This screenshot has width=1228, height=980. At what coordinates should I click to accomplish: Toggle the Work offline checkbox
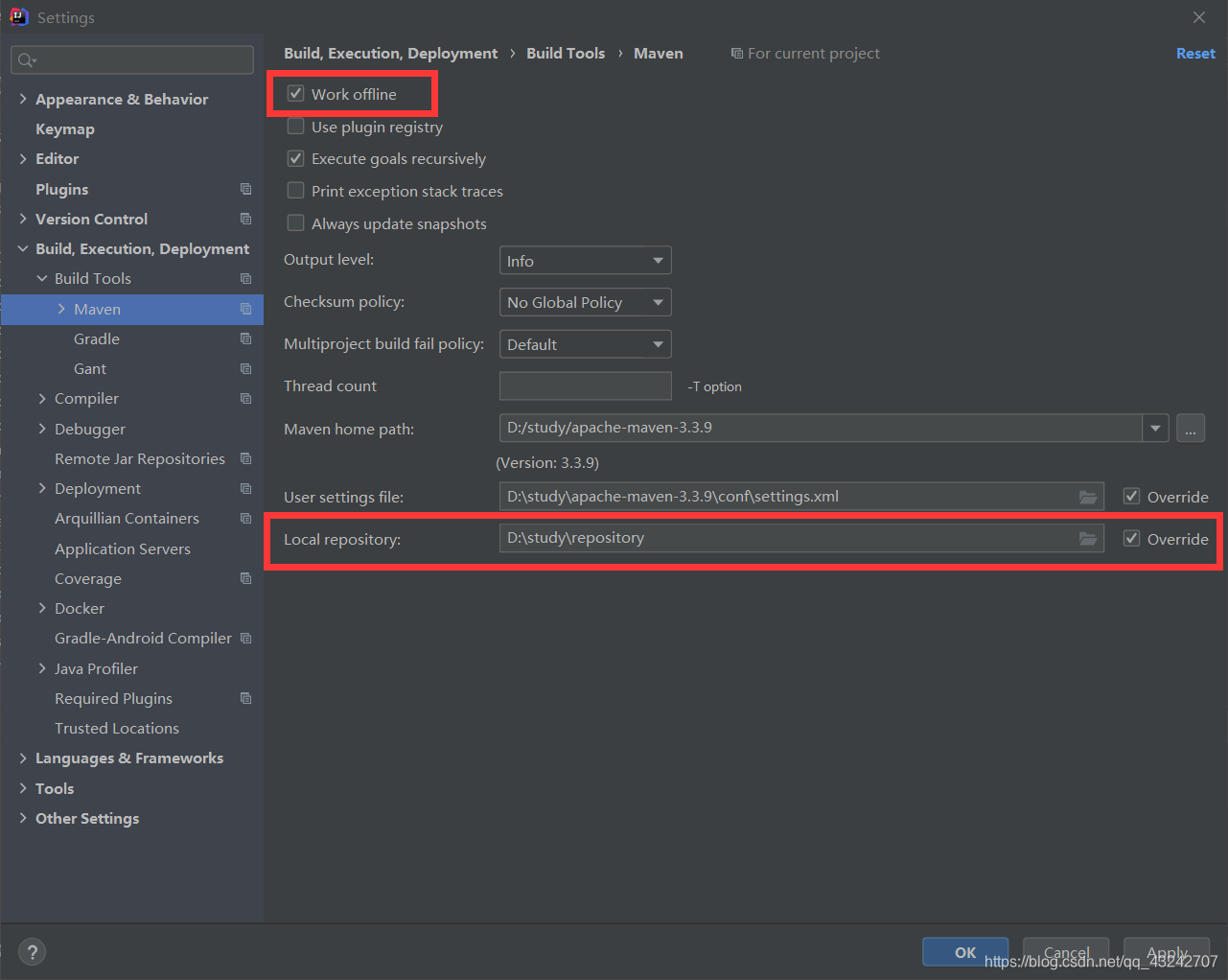[x=295, y=94]
